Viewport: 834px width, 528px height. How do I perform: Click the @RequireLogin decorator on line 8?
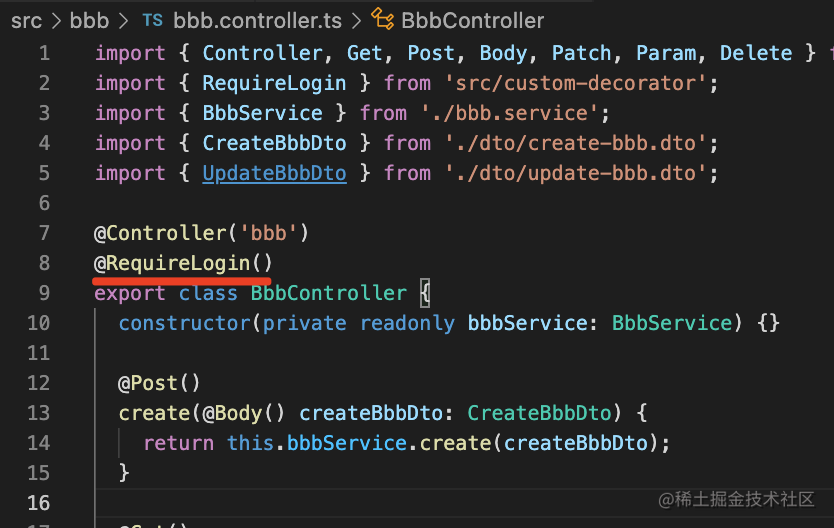(x=183, y=263)
